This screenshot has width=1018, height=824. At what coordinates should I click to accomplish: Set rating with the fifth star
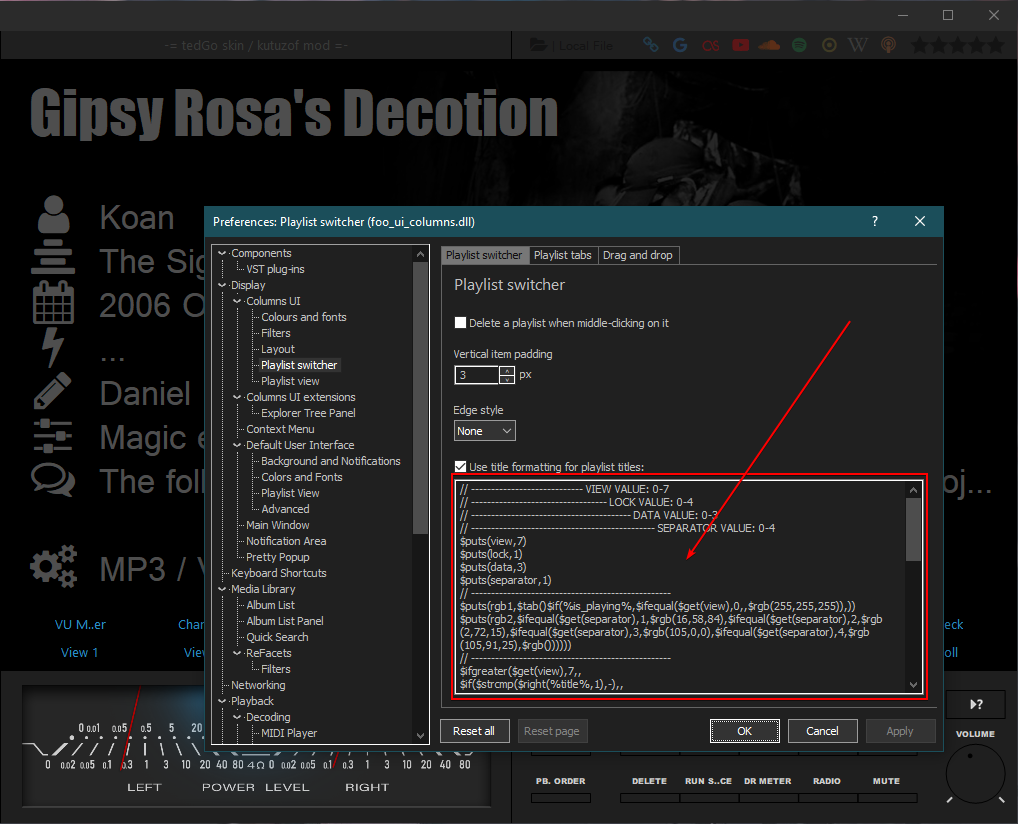tap(996, 45)
